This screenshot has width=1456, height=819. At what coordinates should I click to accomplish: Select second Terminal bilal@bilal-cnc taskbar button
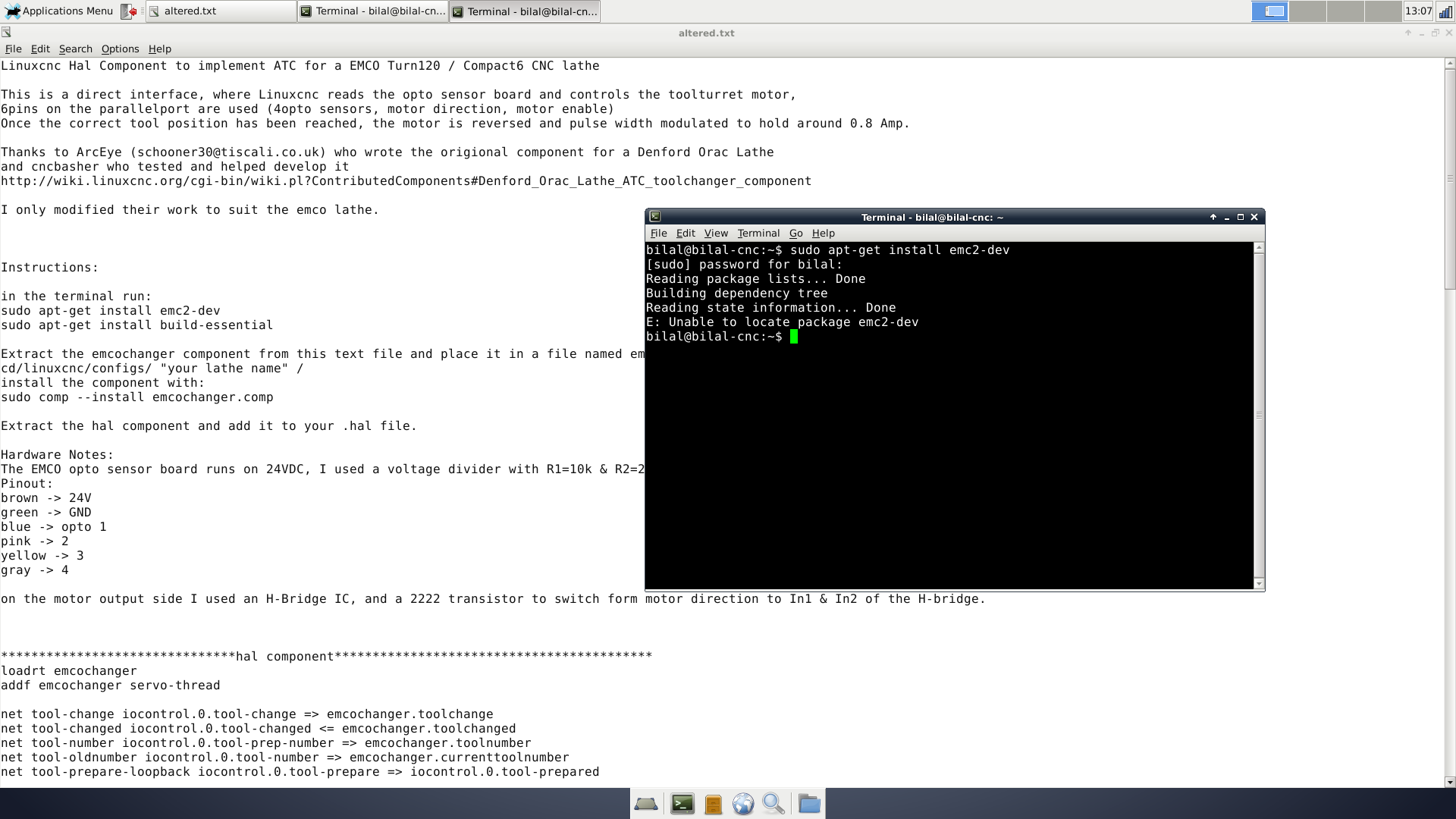point(524,11)
